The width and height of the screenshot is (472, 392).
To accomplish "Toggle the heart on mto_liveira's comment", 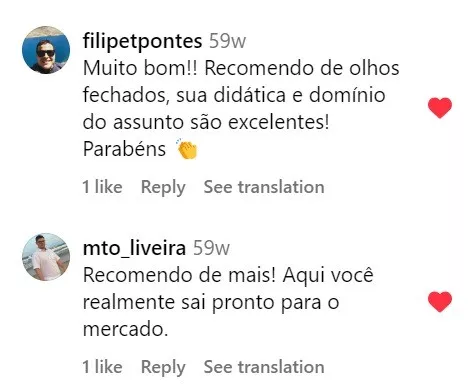I will click(440, 302).
